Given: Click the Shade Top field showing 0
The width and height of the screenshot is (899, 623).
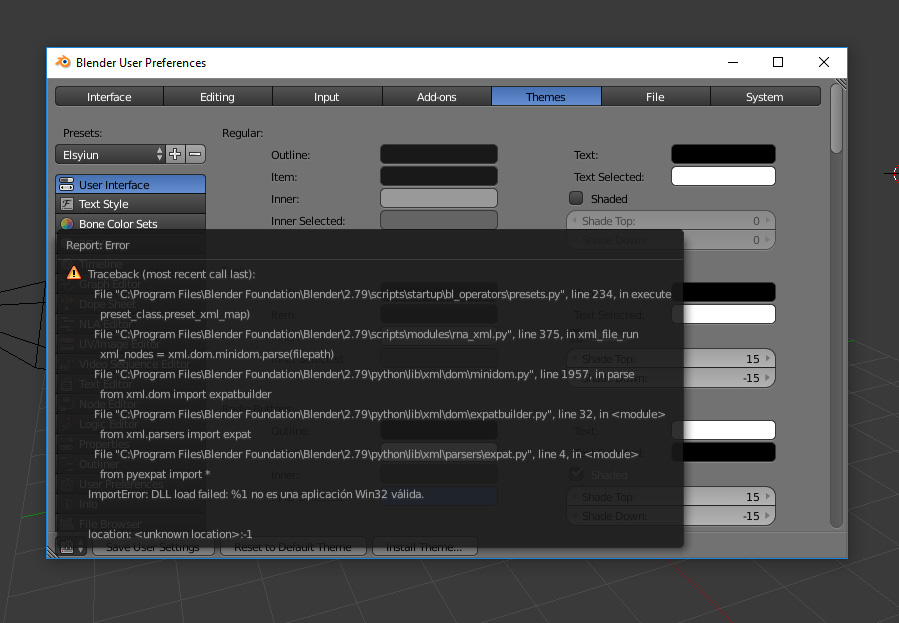Looking at the screenshot, I should click(671, 221).
